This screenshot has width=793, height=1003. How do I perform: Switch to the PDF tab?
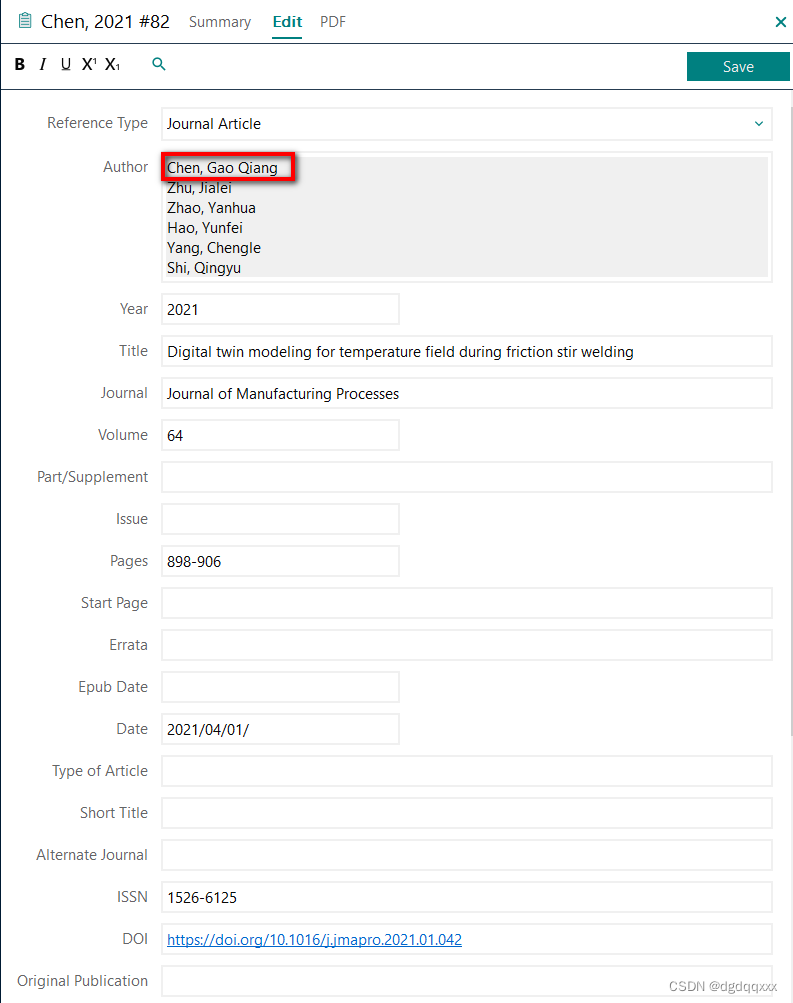pyautogui.click(x=333, y=22)
